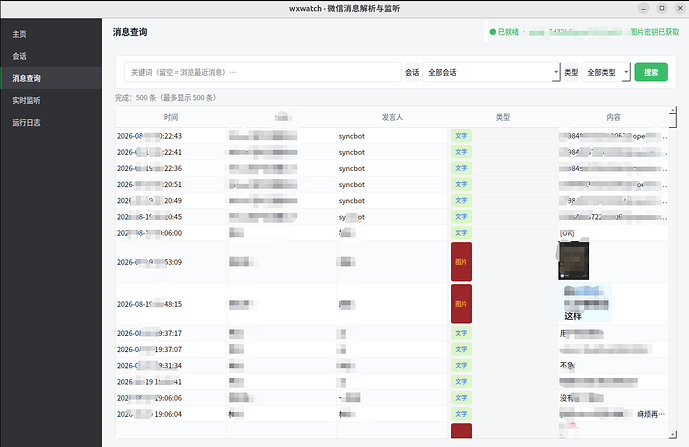Click the 图片密钥已获取 status text
This screenshot has height=447, width=689.
click(x=655, y=32)
